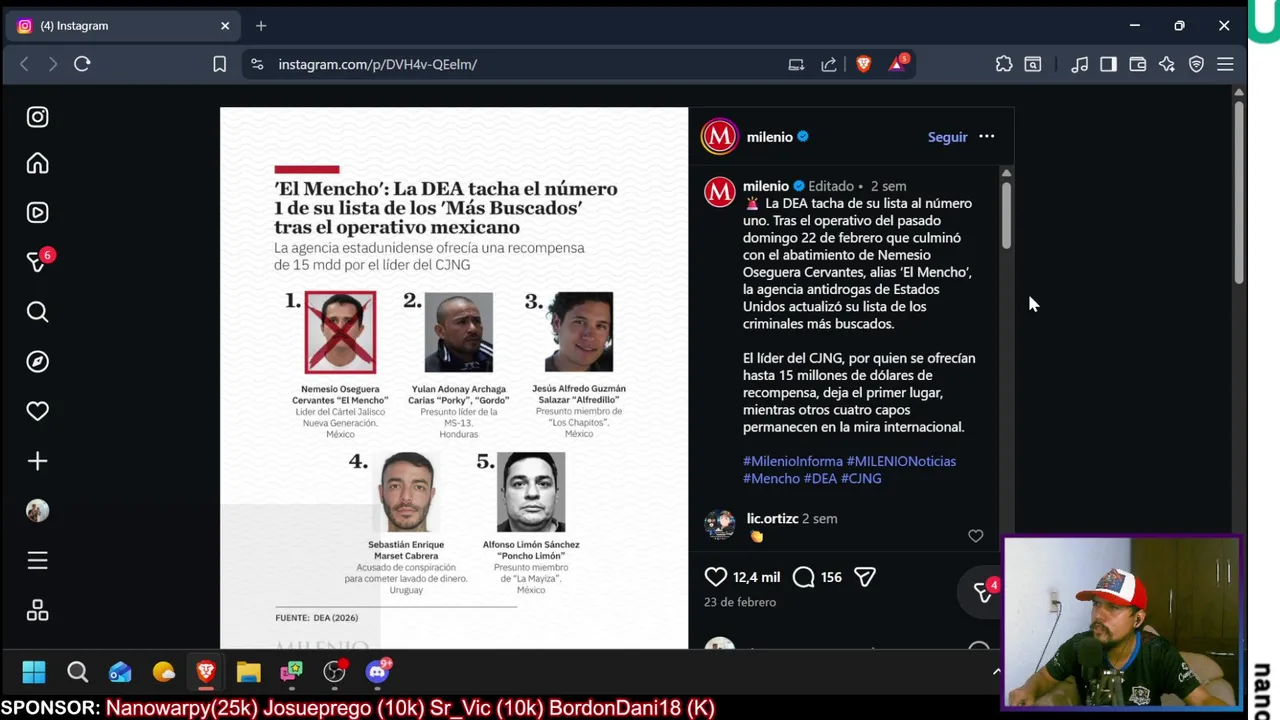
Task: Click the milenio post image
Action: click(x=454, y=378)
